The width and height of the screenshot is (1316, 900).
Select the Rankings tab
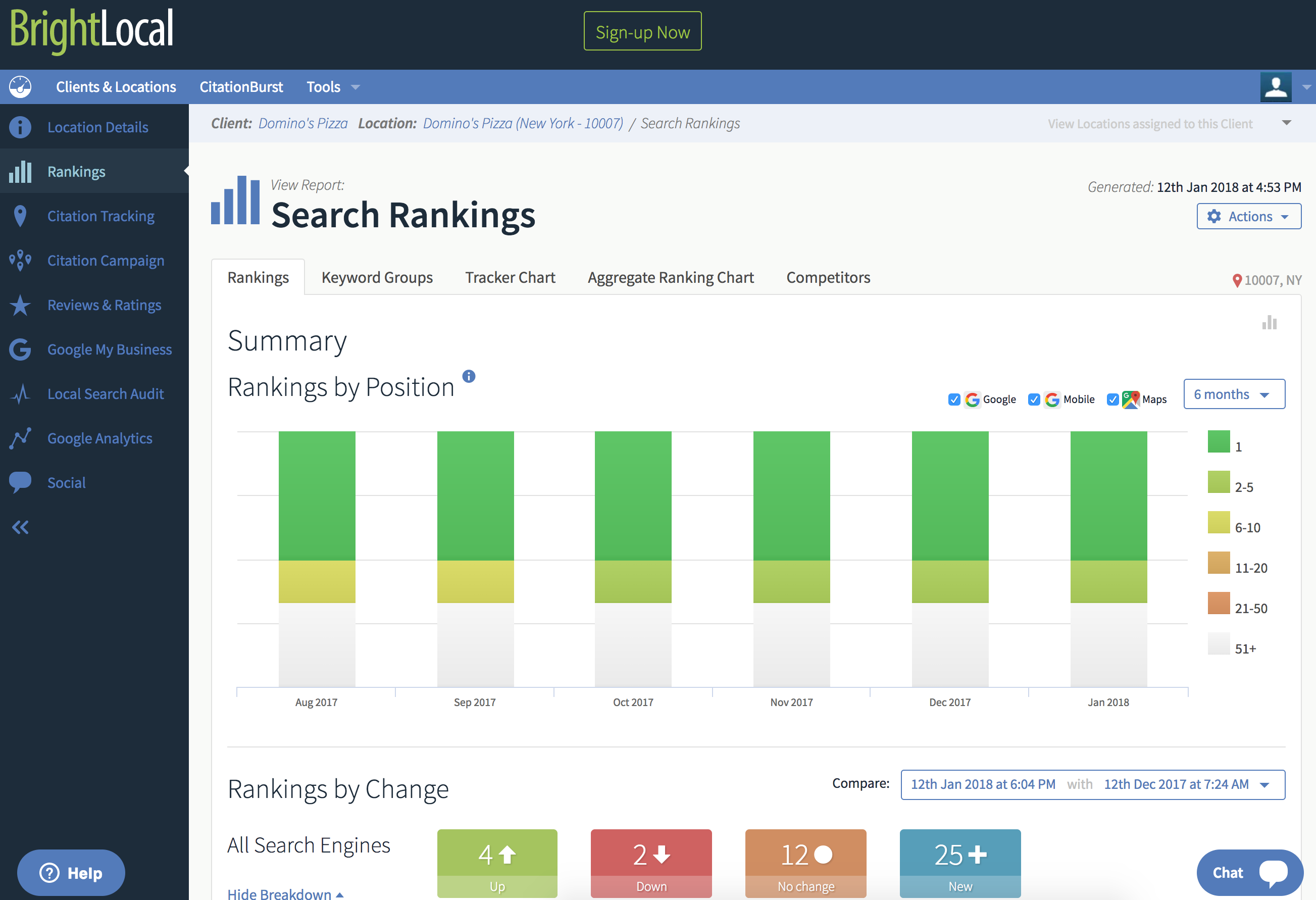tap(258, 278)
